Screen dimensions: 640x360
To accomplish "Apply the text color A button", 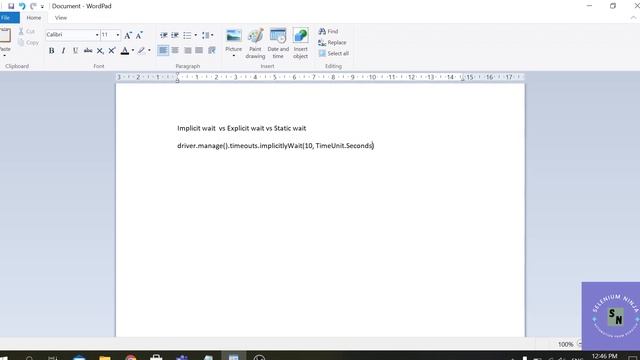I will [125, 51].
